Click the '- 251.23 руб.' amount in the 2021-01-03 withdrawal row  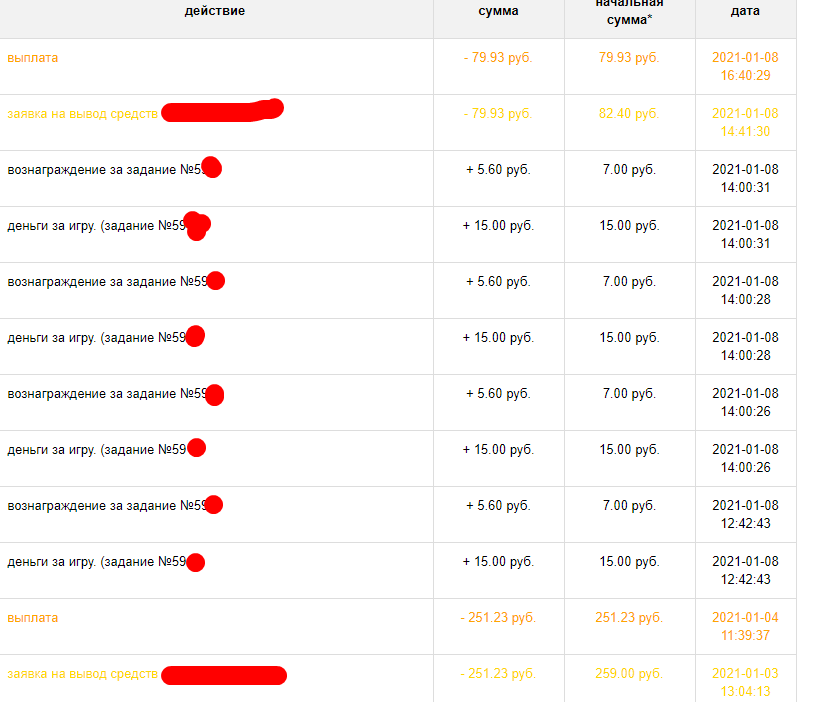(x=498, y=674)
